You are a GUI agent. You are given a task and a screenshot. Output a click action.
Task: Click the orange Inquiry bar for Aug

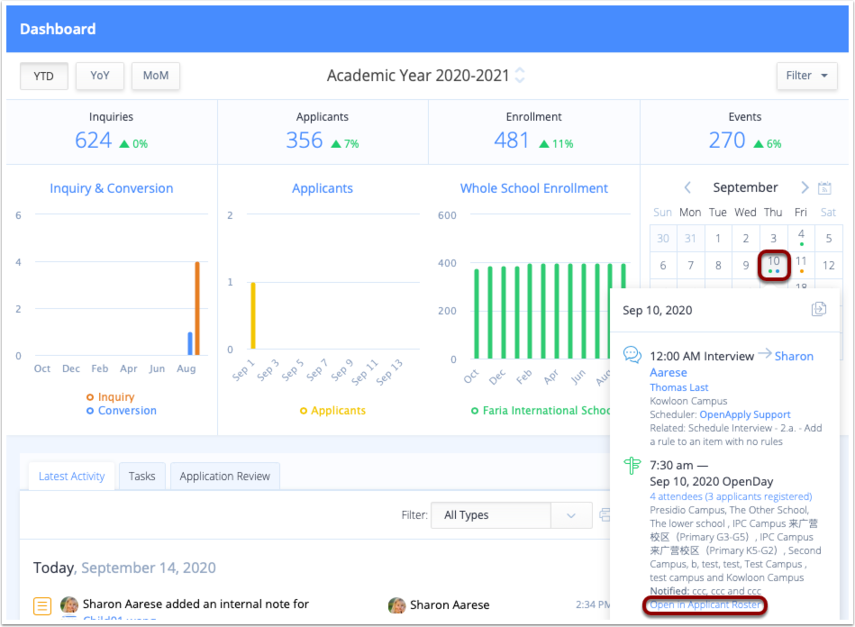197,309
